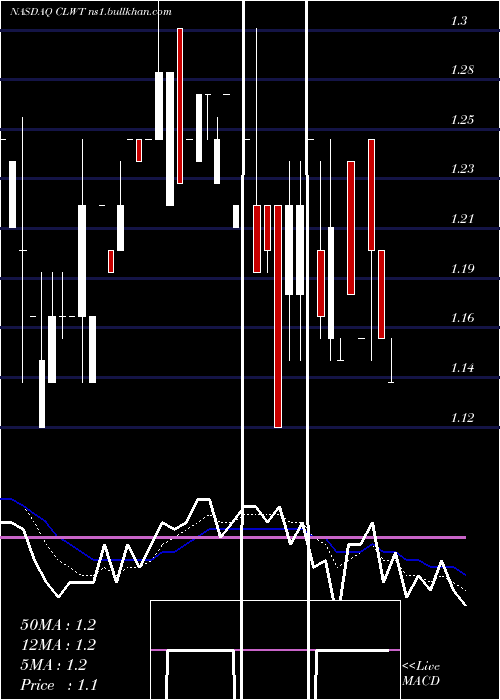This screenshot has height=700, width=500.
Task: Click the 1.28 price axis label
Action: coord(462,70)
